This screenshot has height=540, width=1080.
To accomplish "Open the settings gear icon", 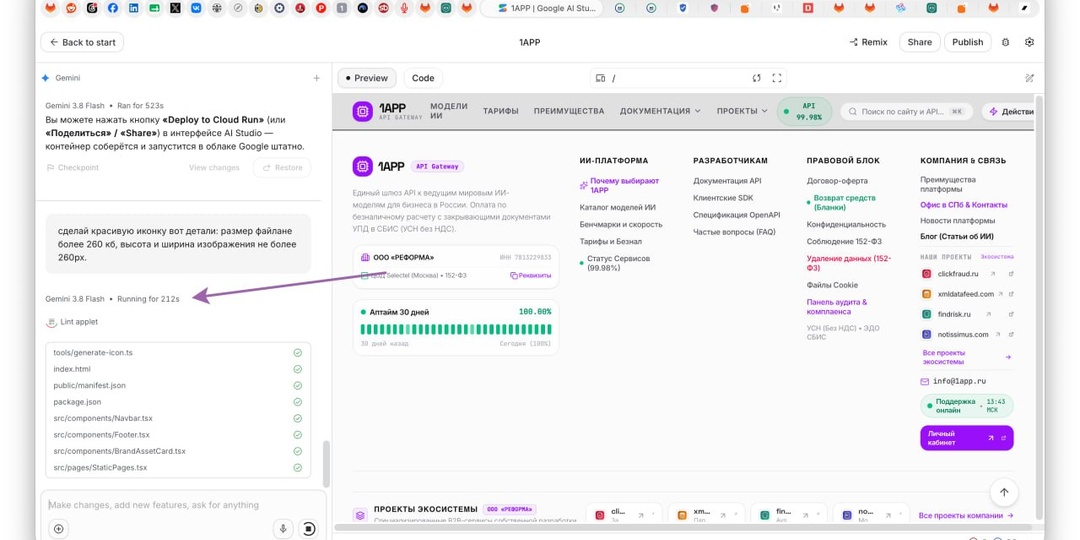I will tap(1029, 42).
